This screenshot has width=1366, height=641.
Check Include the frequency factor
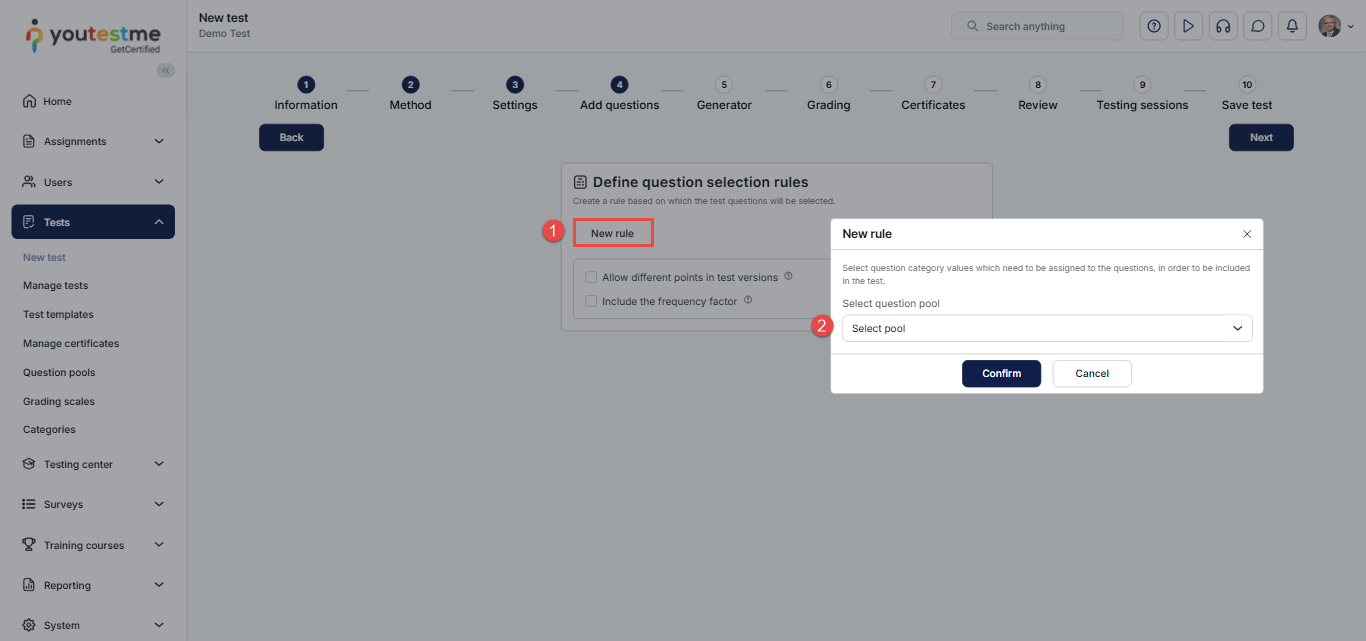coord(591,301)
